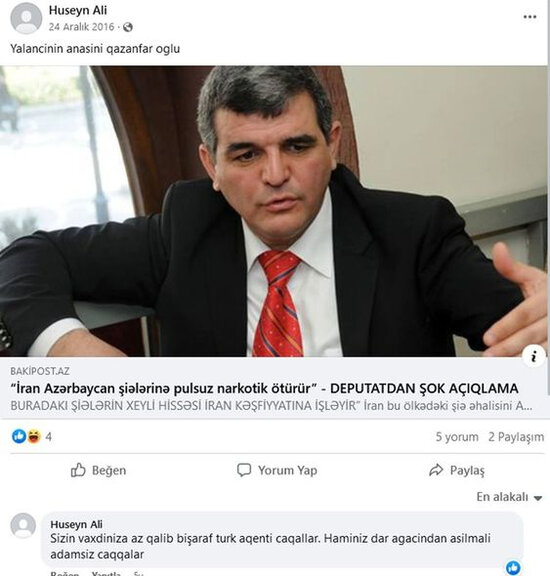Click like reaction badge on the comment
Screen dimensions: 550x576
[513, 568]
